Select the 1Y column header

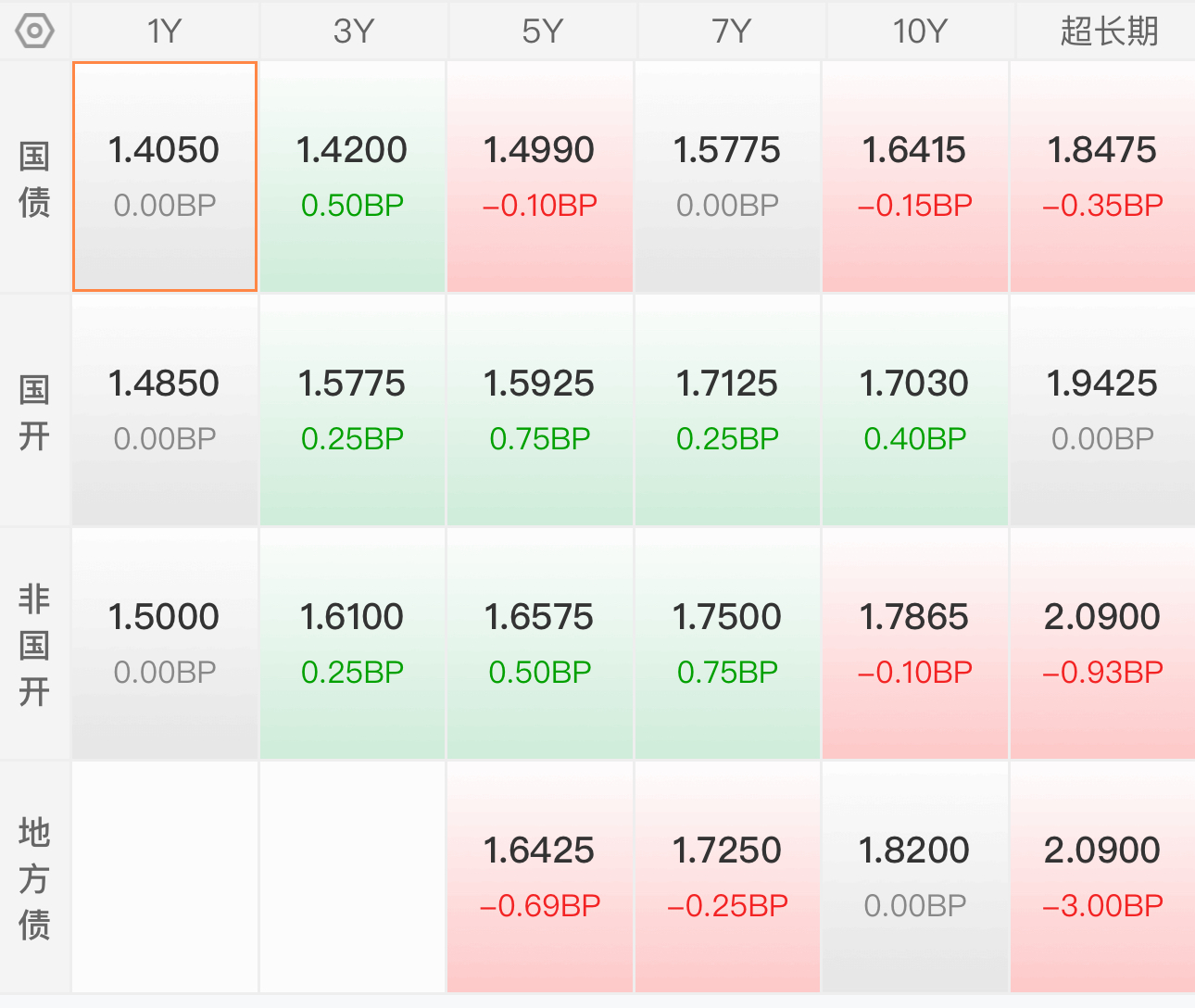[x=165, y=31]
